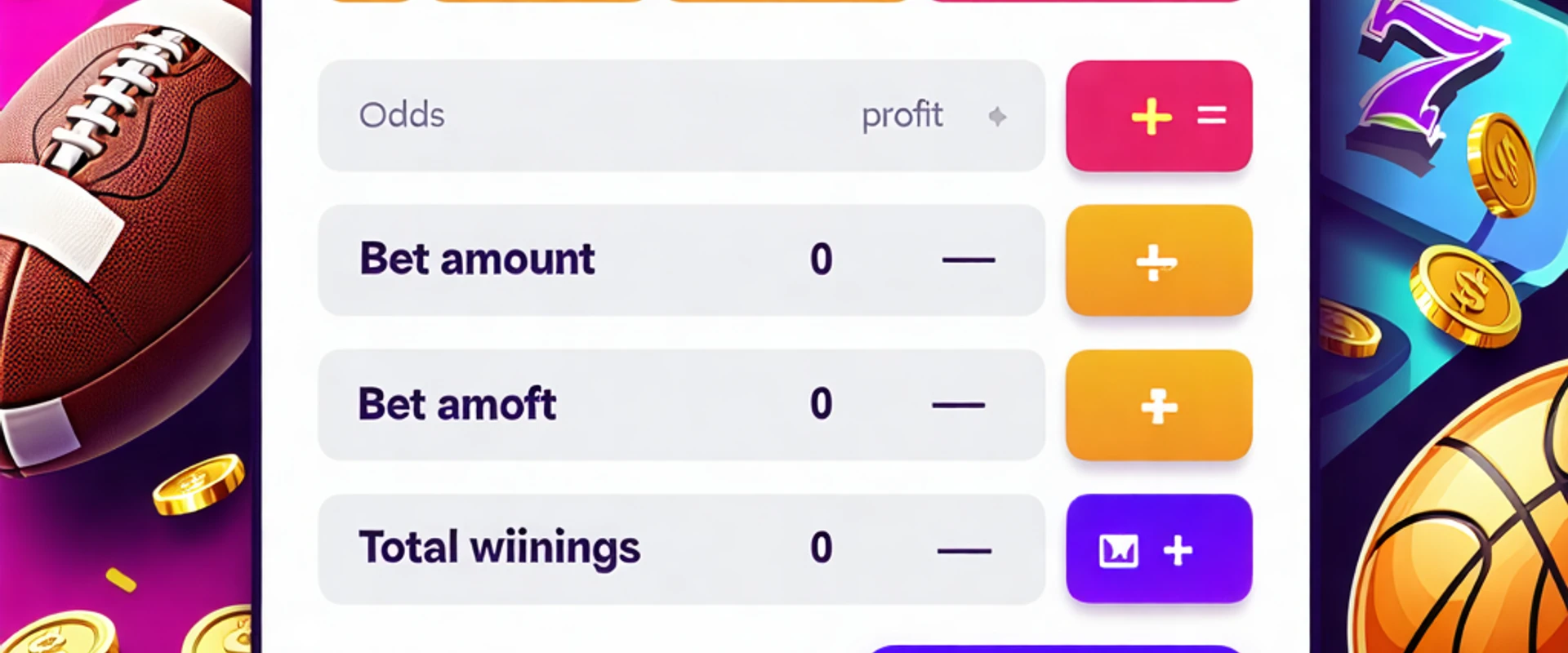Viewport: 1568px width, 653px height.
Task: Select the profit option in the Odds row
Action: point(902,116)
